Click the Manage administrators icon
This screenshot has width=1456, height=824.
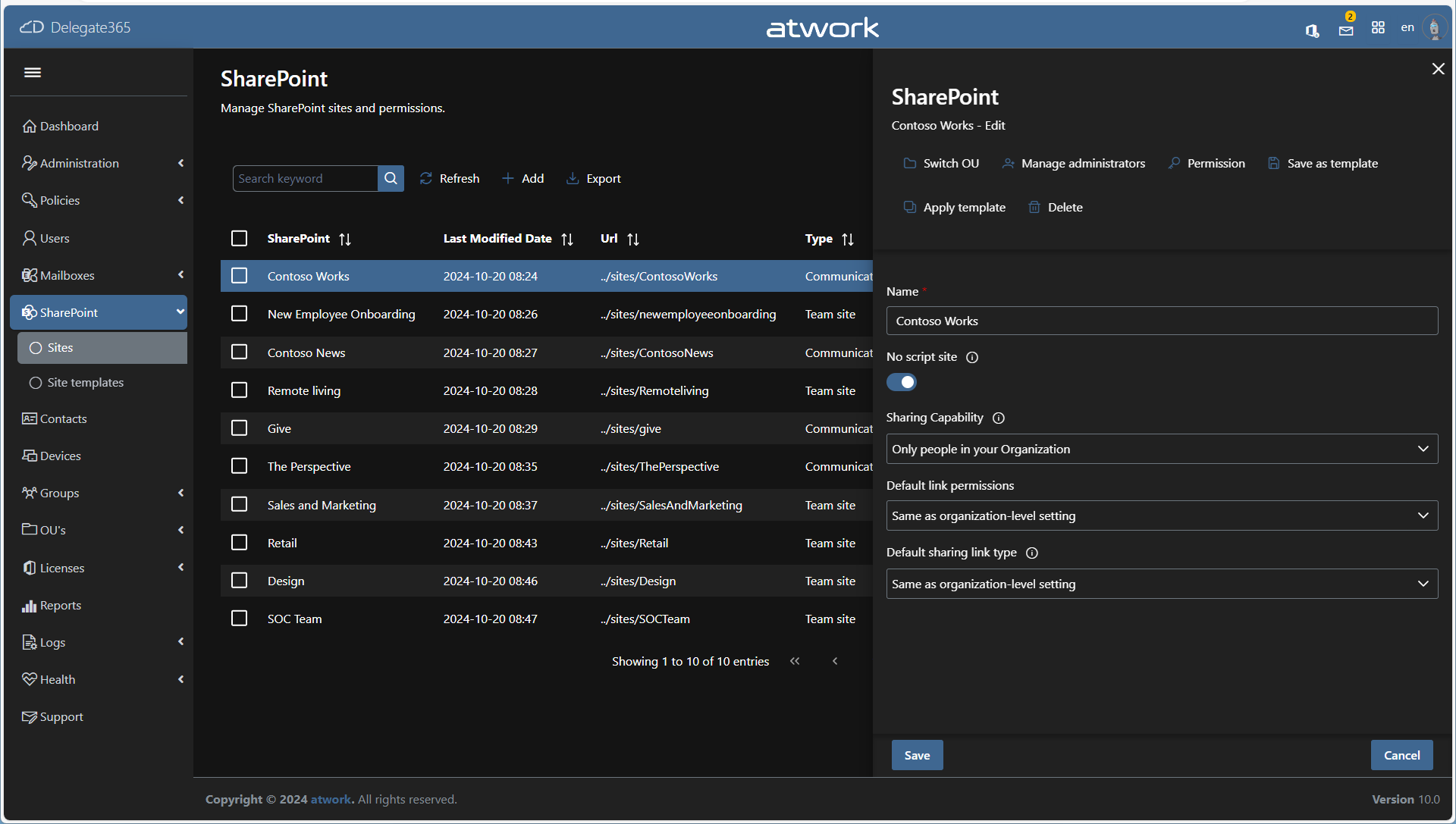tap(1008, 163)
